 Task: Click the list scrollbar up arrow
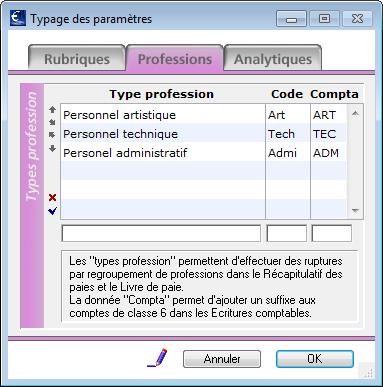click(x=355, y=113)
